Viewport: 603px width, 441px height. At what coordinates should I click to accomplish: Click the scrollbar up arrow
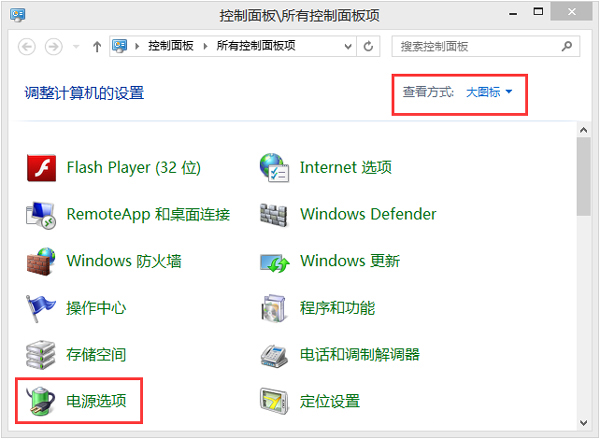583,130
